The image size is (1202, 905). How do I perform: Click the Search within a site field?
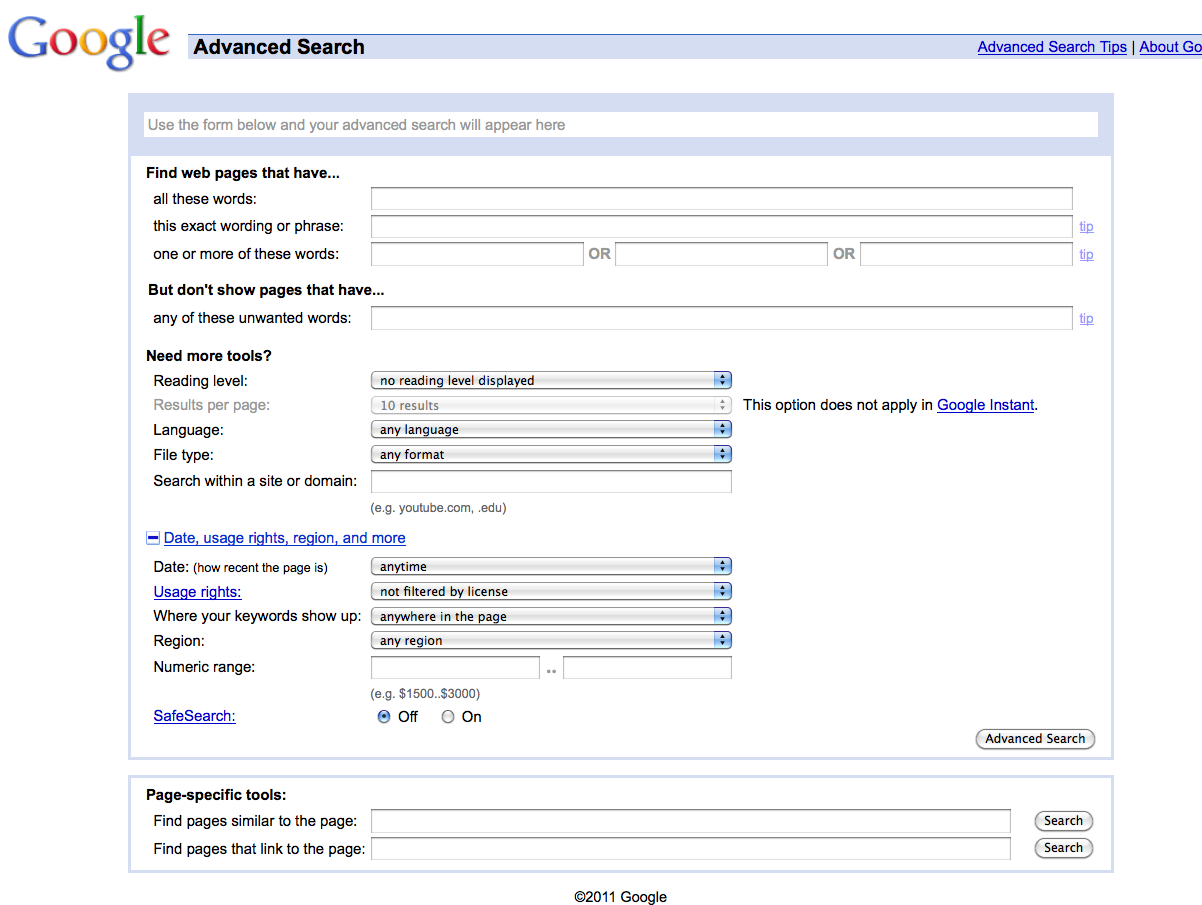[x=551, y=482]
